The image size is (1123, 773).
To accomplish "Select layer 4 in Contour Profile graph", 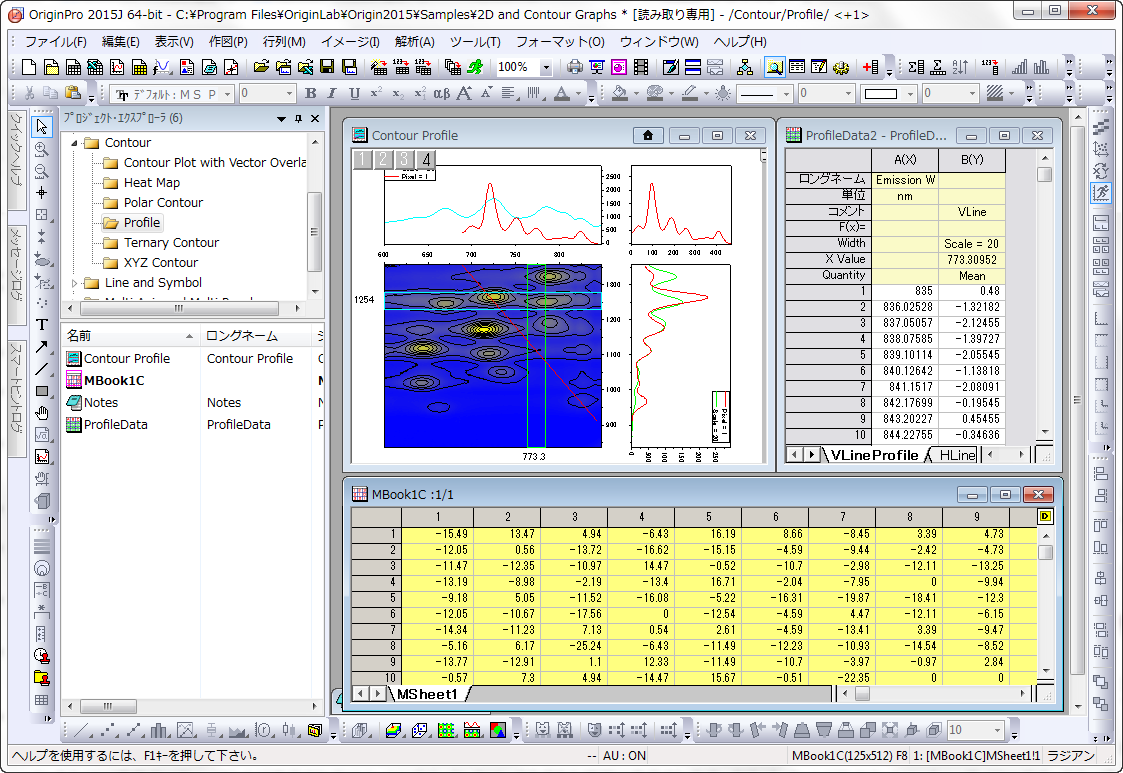I will (426, 159).
